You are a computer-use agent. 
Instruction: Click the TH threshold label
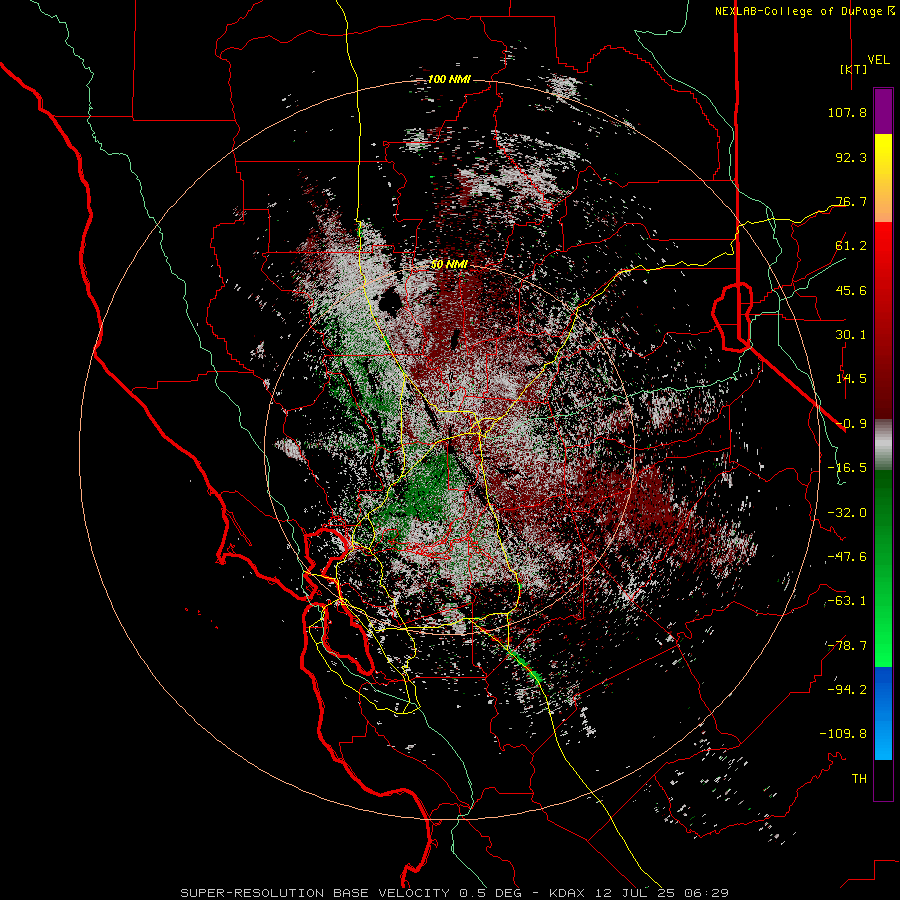tap(859, 779)
